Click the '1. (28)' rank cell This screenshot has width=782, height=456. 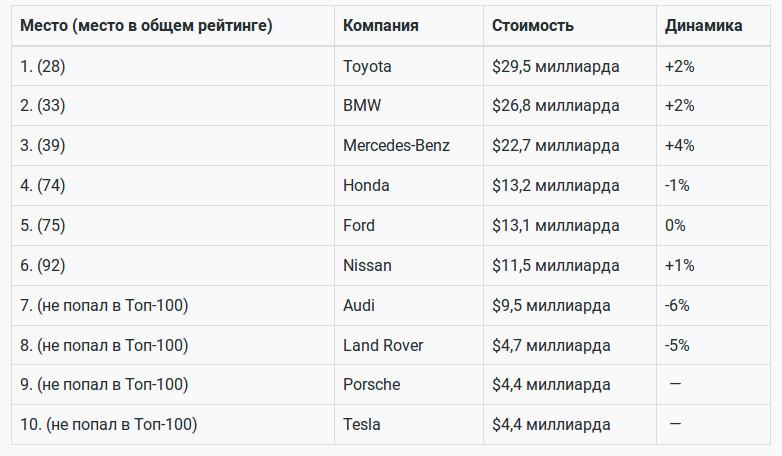click(x=42, y=66)
